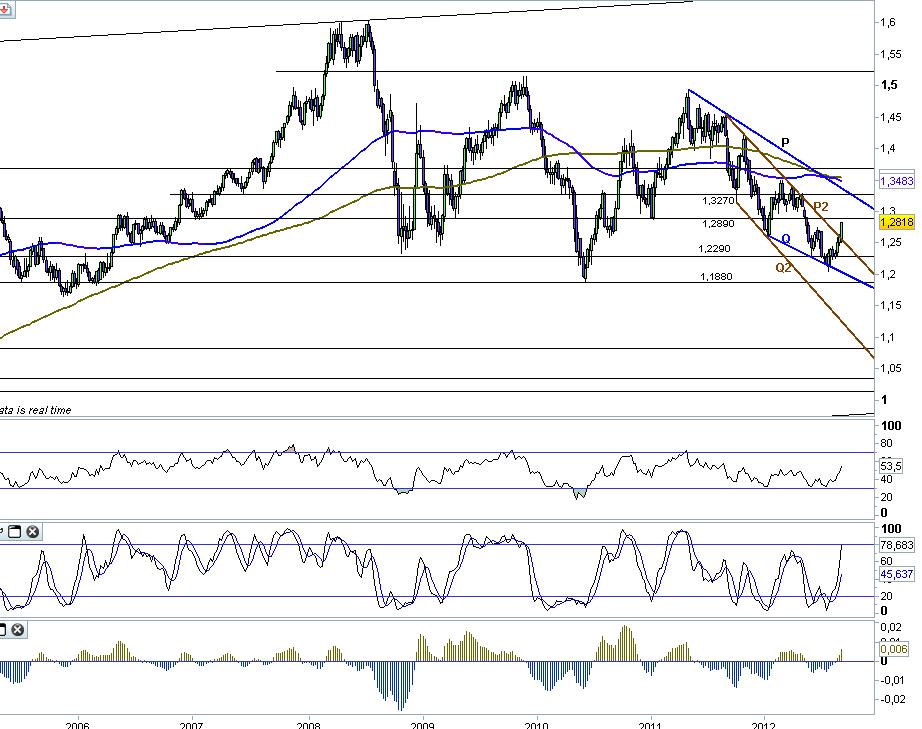The image size is (922, 729).
Task: Click the 1,2290 level label
Action: click(x=714, y=249)
